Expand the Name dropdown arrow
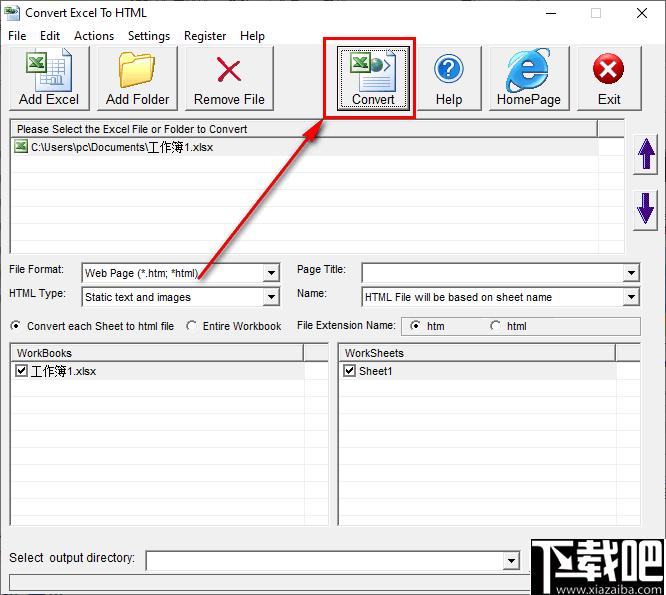 click(x=631, y=297)
